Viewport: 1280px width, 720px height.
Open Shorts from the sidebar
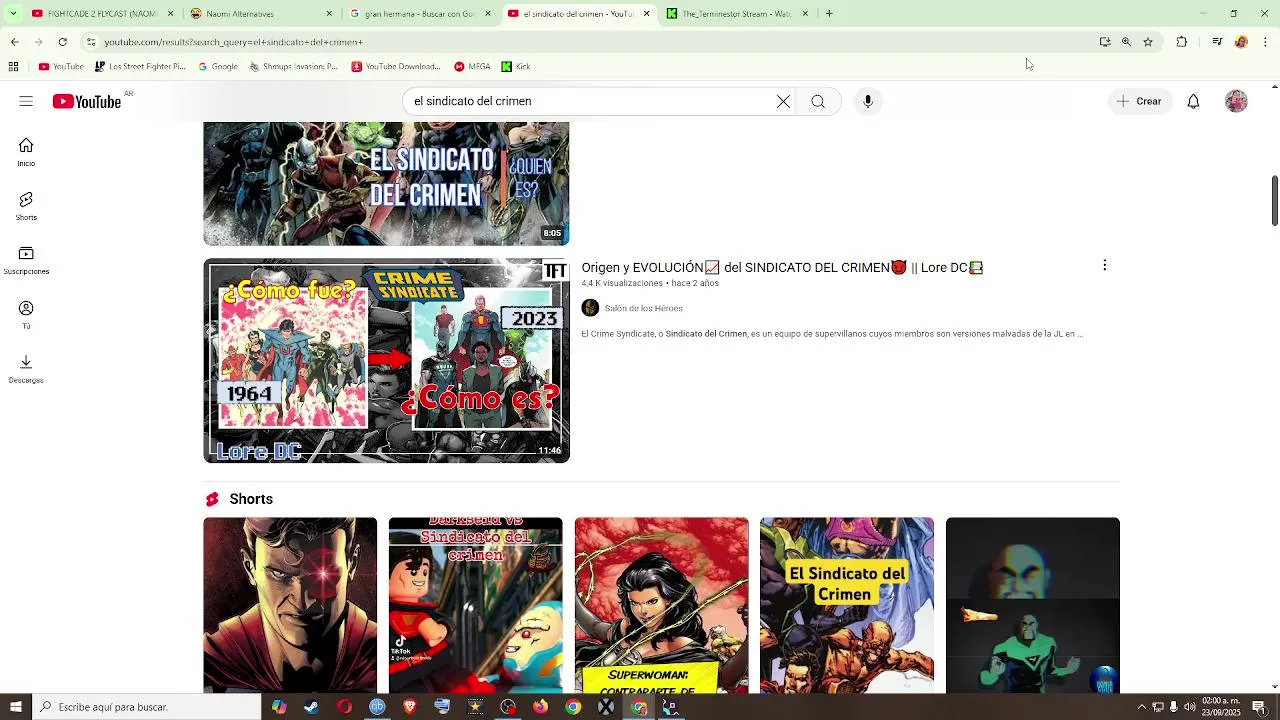[x=26, y=207]
